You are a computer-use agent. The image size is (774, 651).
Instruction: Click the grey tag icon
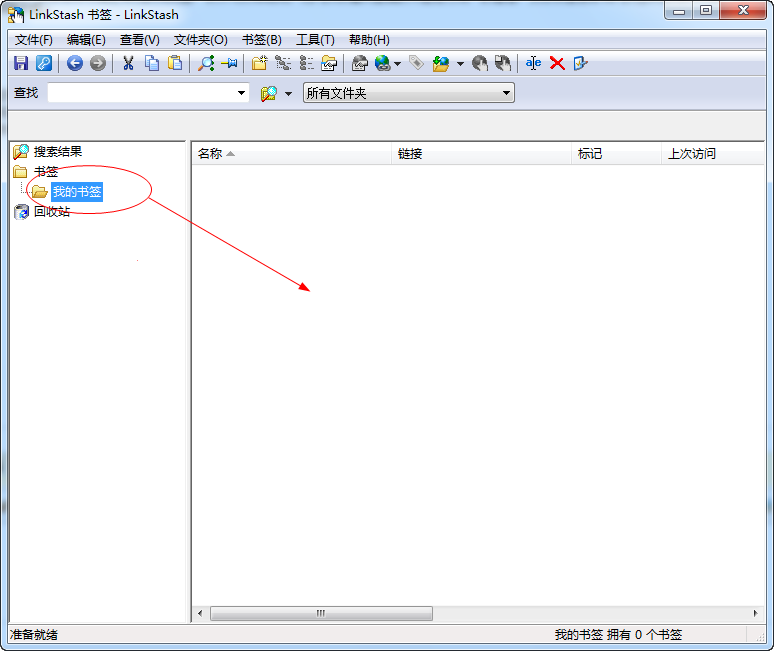[x=417, y=63]
